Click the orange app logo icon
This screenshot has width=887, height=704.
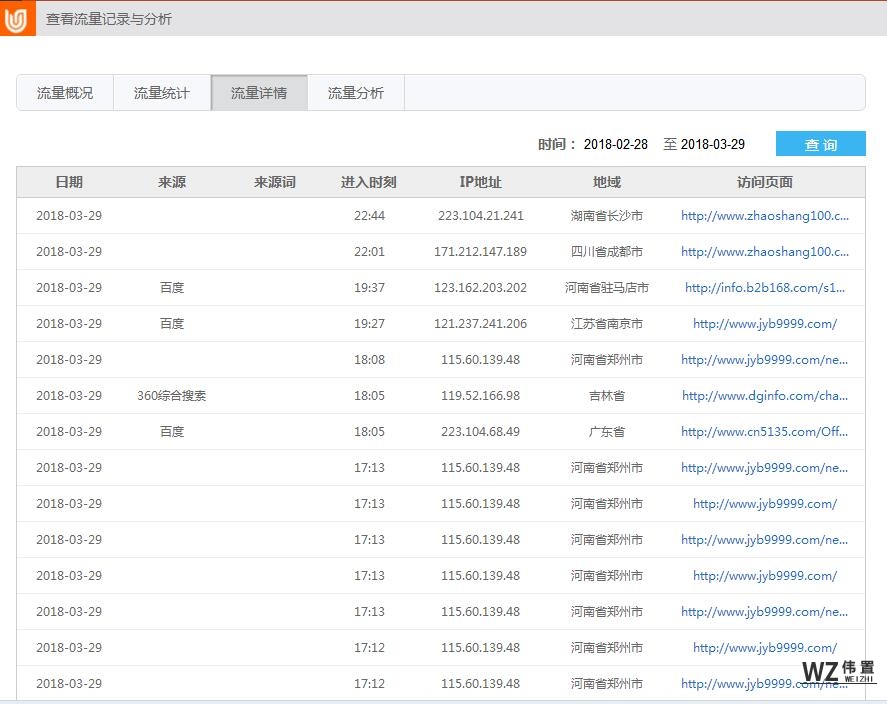tap(15, 18)
